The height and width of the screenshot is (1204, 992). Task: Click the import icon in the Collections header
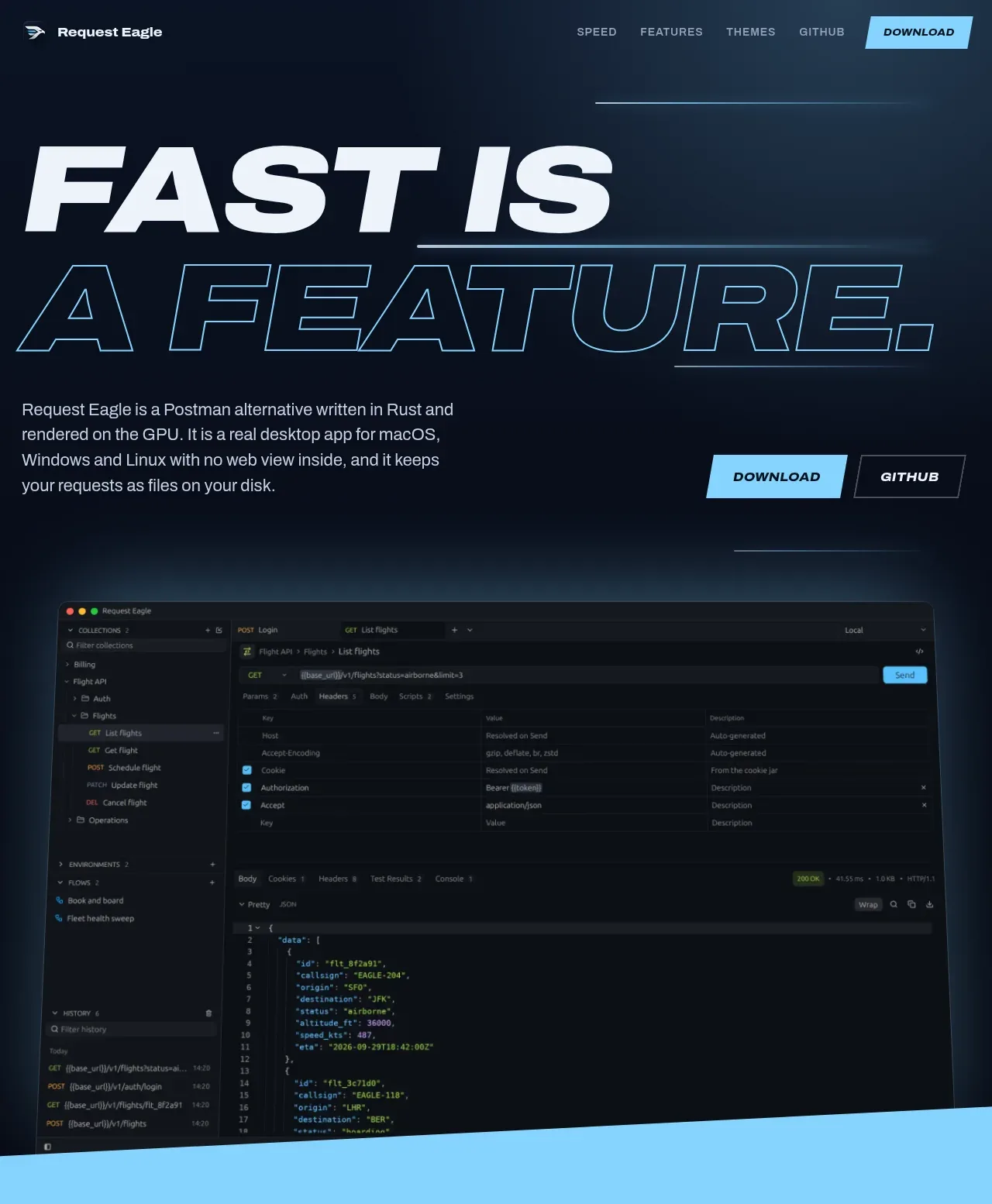pos(219,631)
